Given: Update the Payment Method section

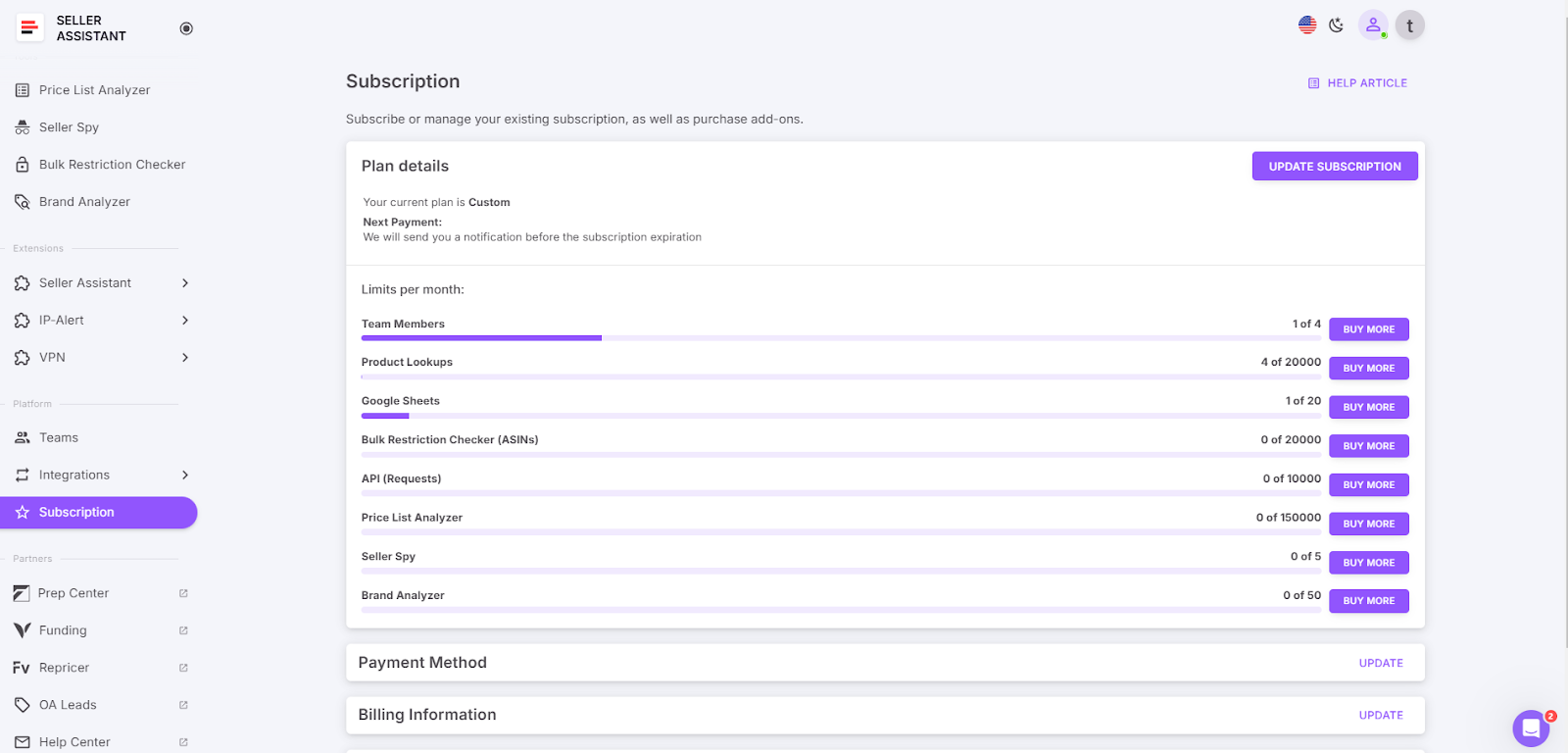Looking at the screenshot, I should [1381, 664].
